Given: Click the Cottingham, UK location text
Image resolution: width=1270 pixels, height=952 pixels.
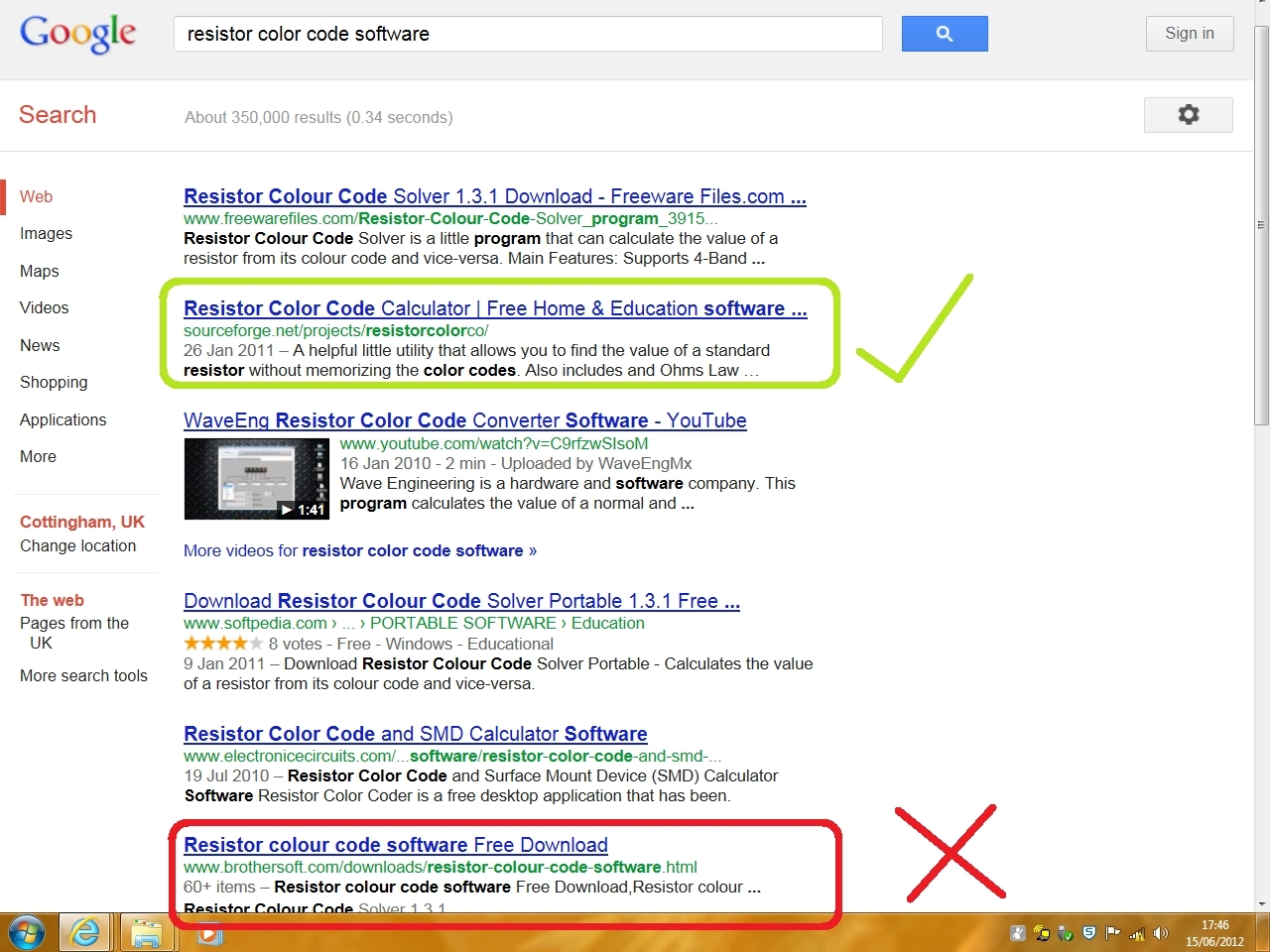Looking at the screenshot, I should tap(82, 523).
